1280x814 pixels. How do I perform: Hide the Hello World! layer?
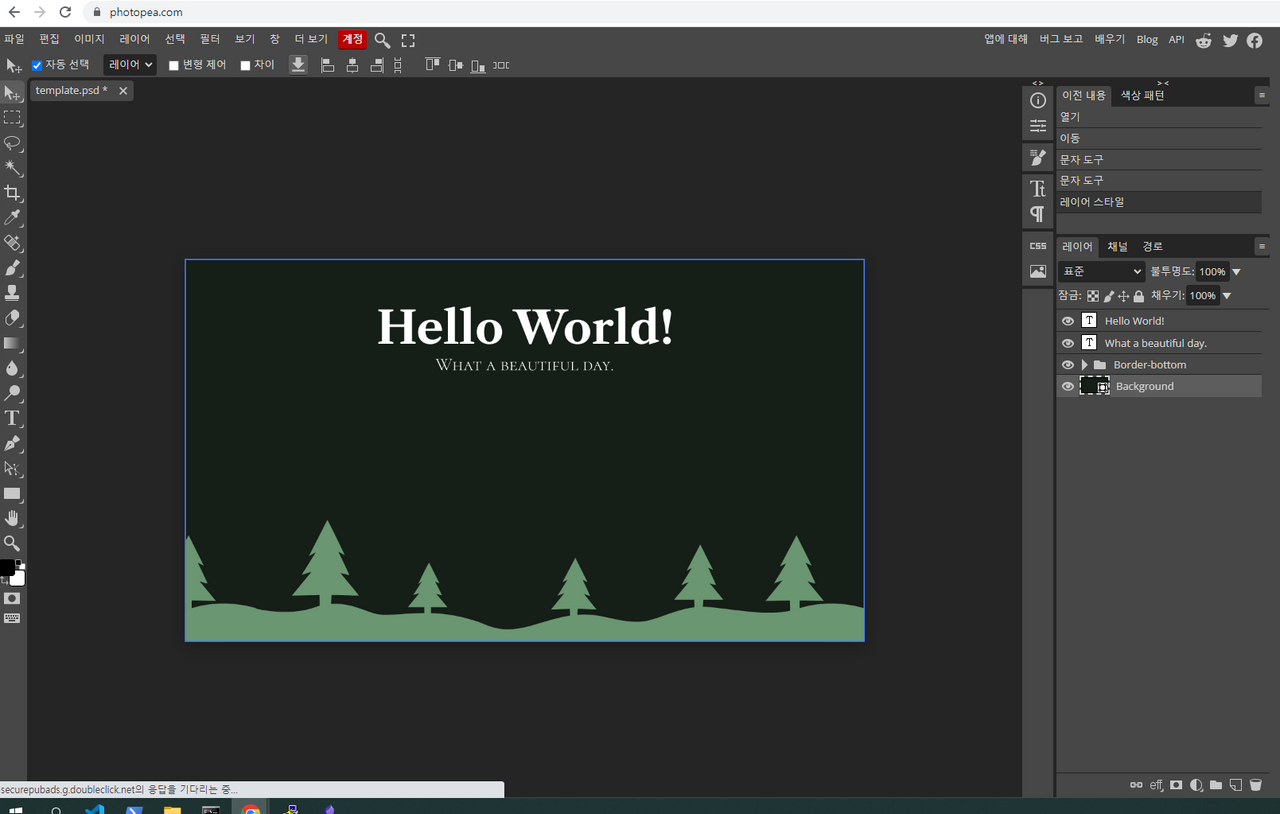tap(1068, 321)
